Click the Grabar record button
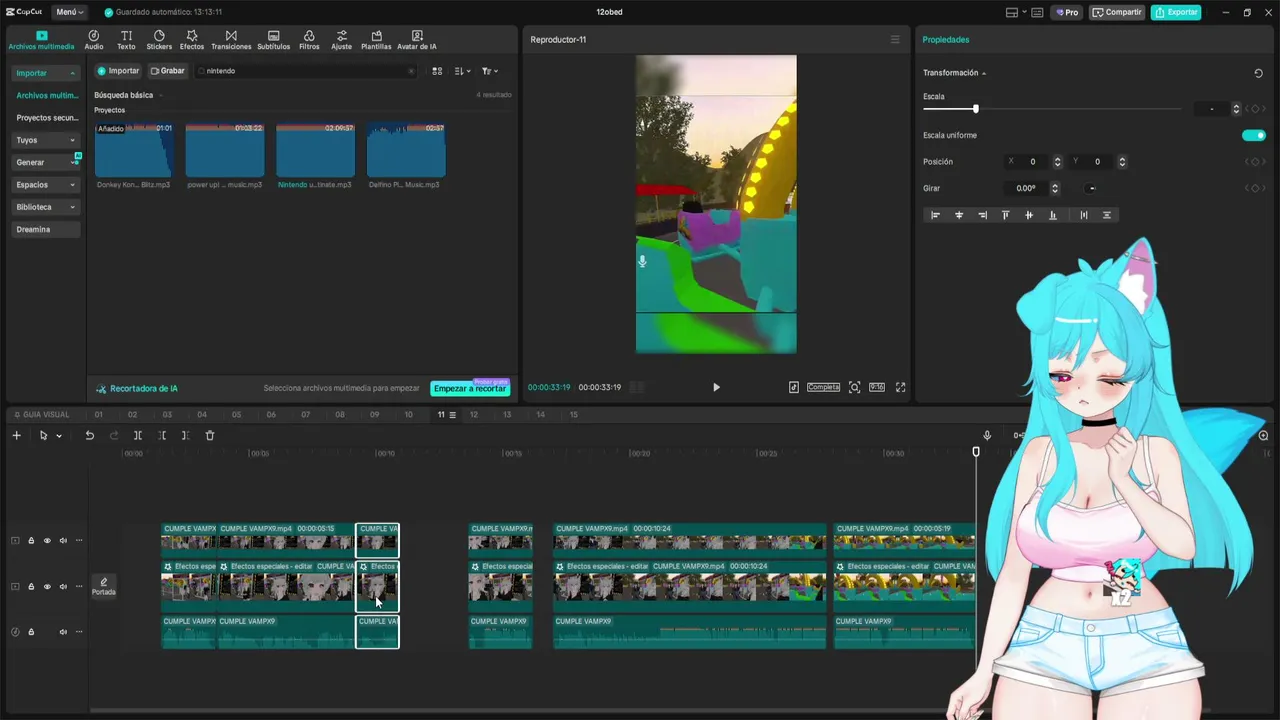Image resolution: width=1280 pixels, height=720 pixels. [167, 71]
